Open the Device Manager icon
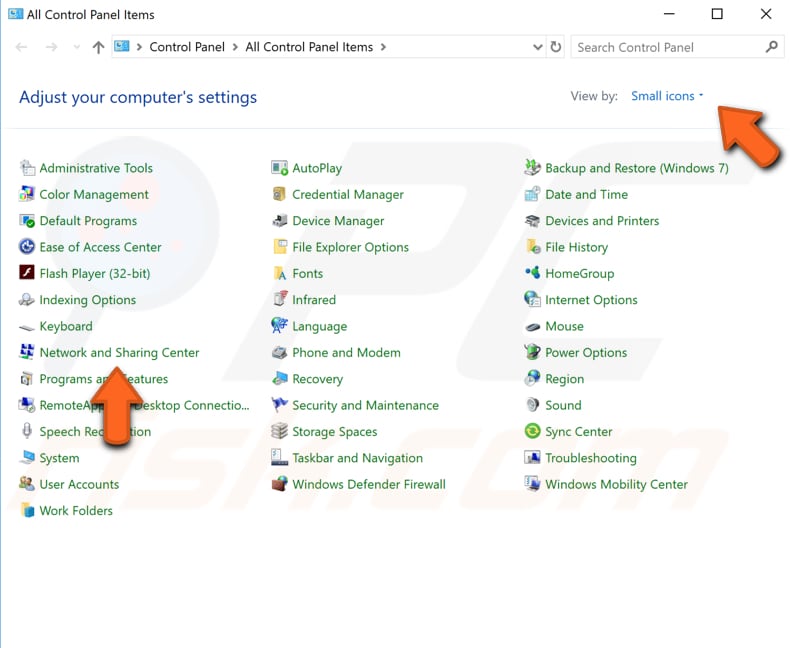Viewport: 790px width, 648px height. [x=280, y=221]
